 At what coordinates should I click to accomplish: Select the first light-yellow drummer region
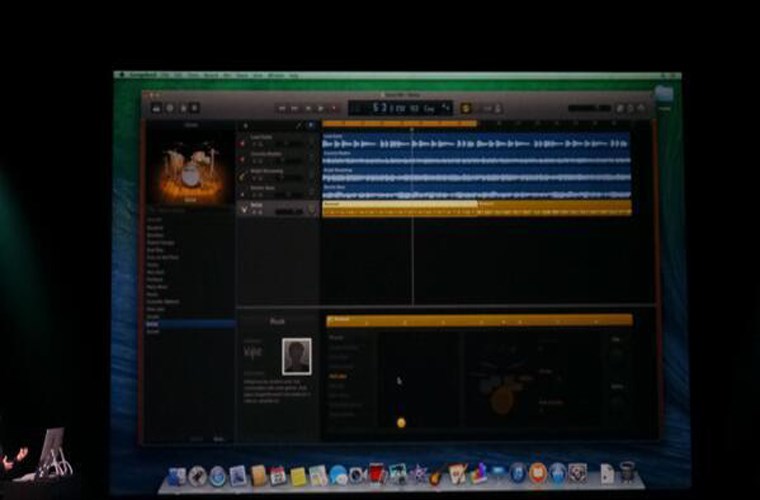pos(400,208)
